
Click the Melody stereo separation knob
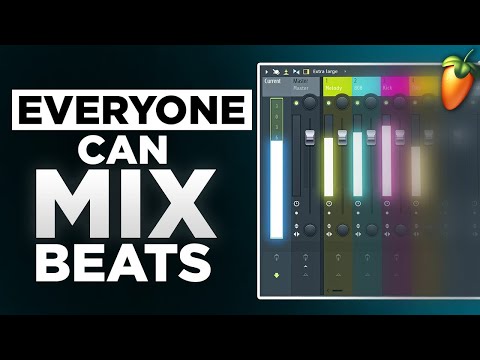[x=343, y=229]
